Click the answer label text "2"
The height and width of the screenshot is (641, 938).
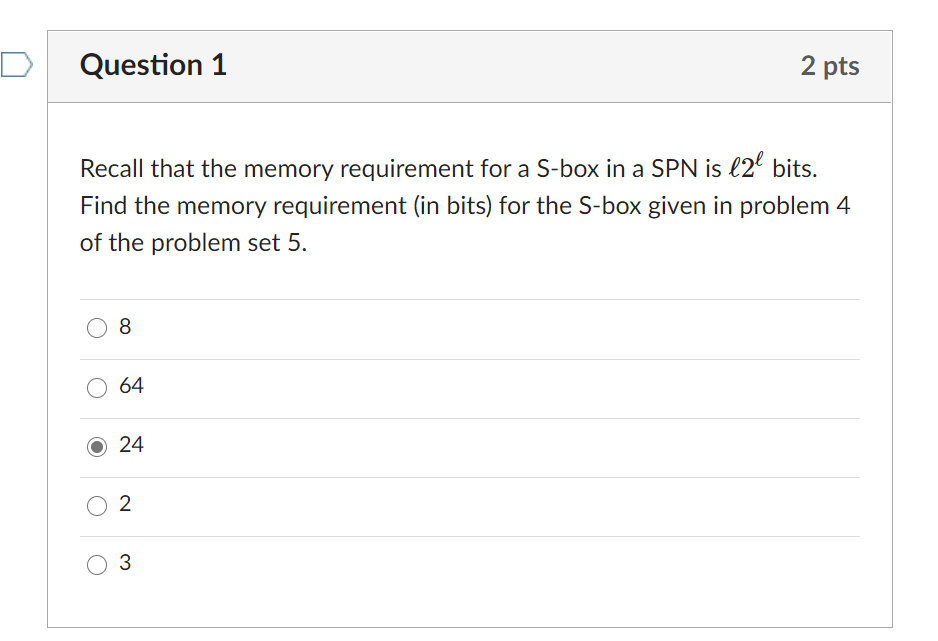(x=125, y=503)
